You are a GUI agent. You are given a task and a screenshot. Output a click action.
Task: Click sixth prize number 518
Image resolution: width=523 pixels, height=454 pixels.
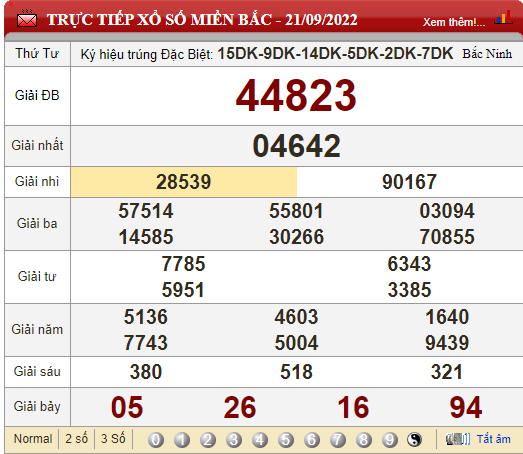pos(297,372)
